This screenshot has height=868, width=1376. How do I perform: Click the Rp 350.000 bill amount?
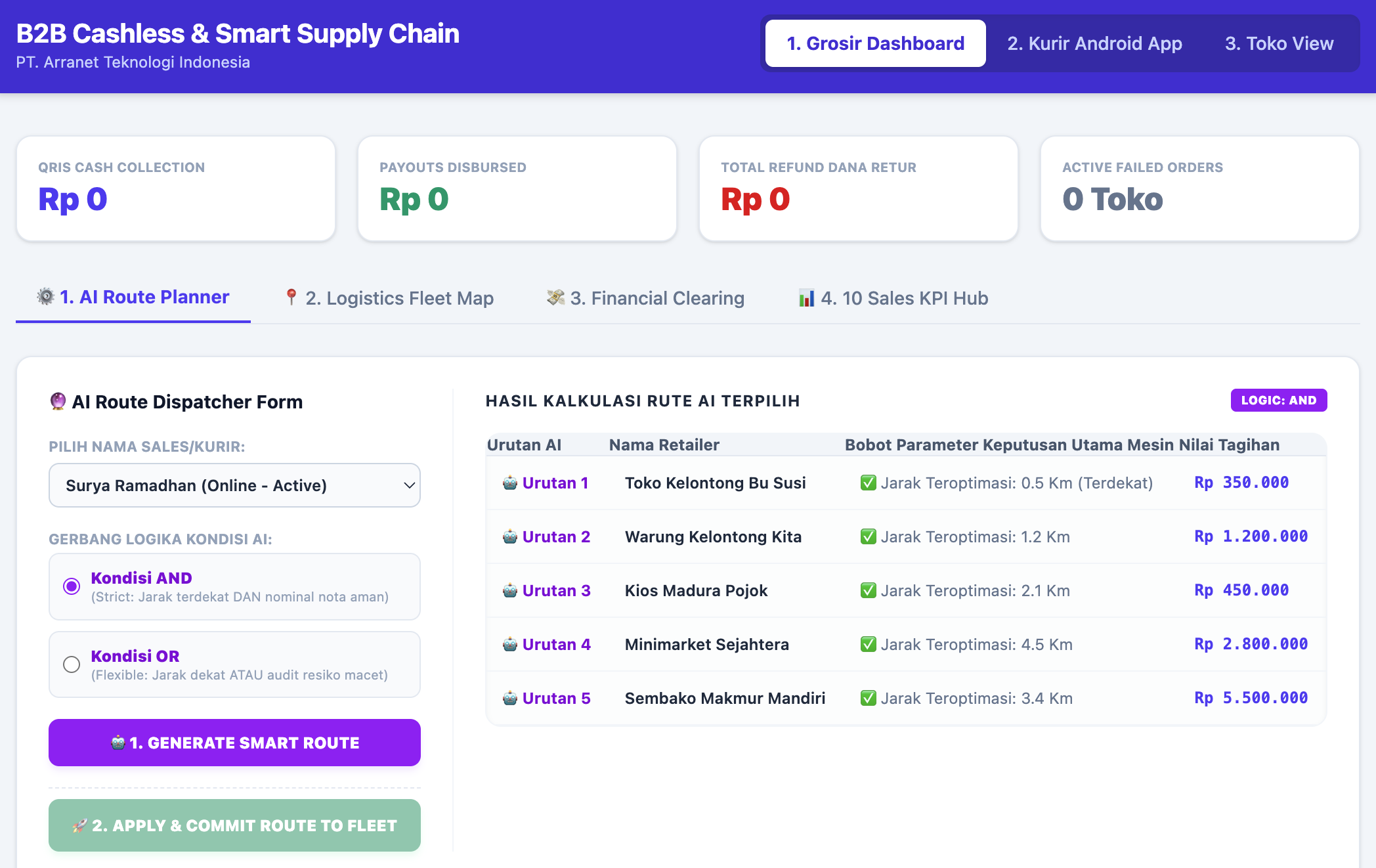1241,483
